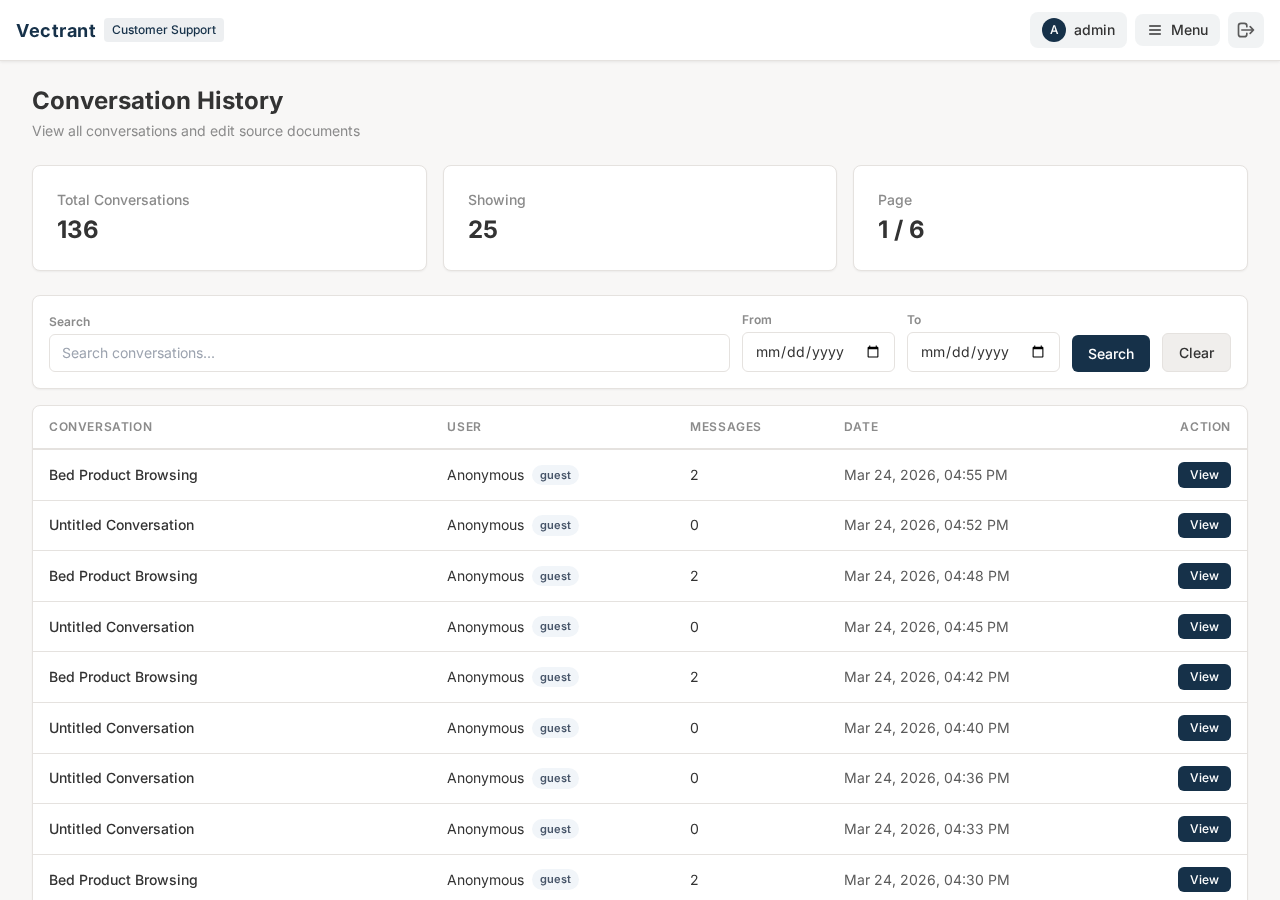Select the Total Conversations card
This screenshot has height=900, width=1280.
pos(229,218)
